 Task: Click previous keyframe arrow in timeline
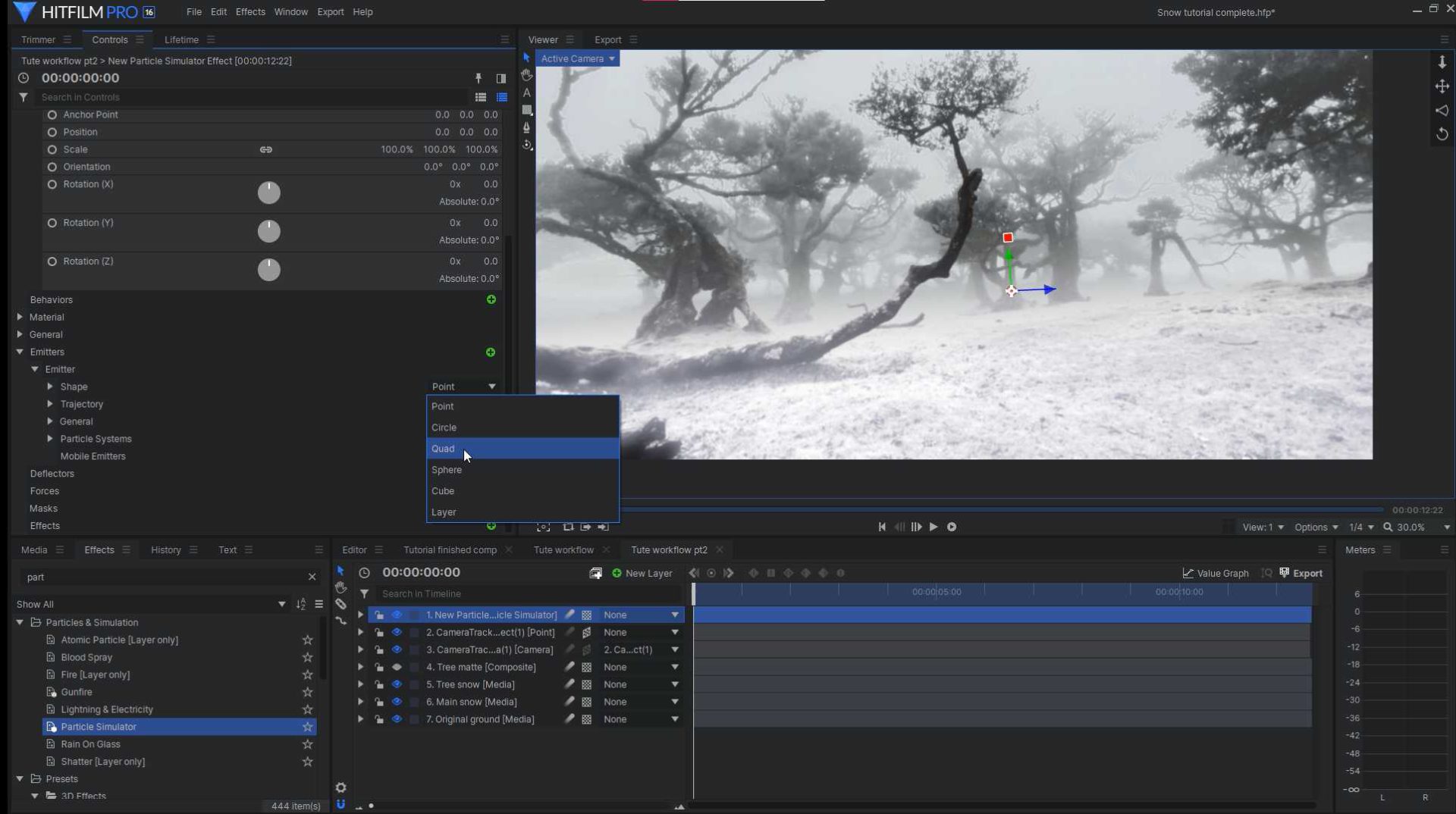tap(694, 573)
